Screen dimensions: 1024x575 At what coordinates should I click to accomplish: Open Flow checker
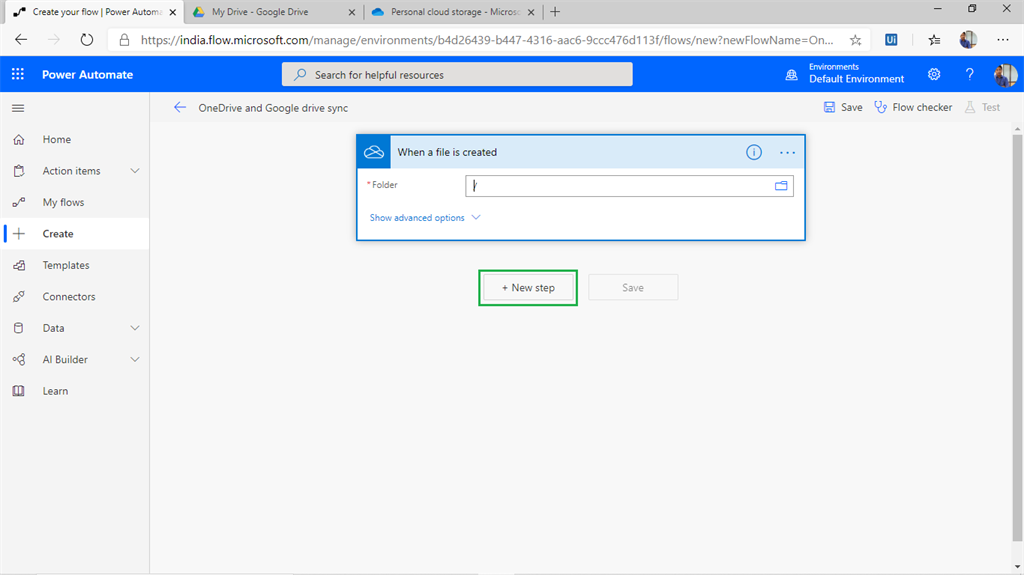[913, 107]
